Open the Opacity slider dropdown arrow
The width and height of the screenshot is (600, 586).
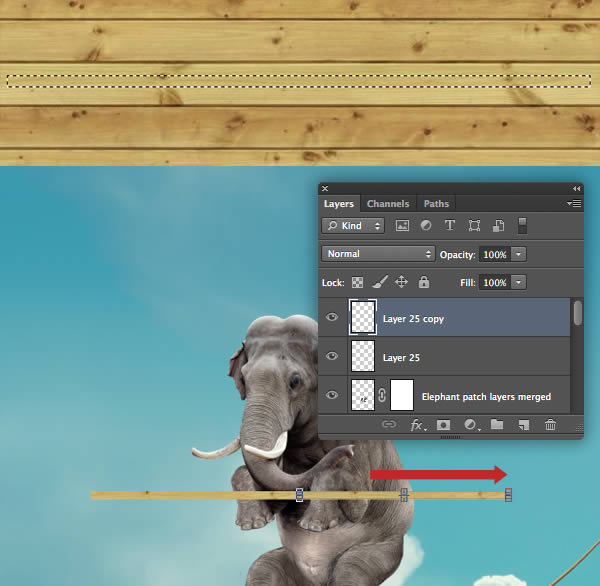518,254
